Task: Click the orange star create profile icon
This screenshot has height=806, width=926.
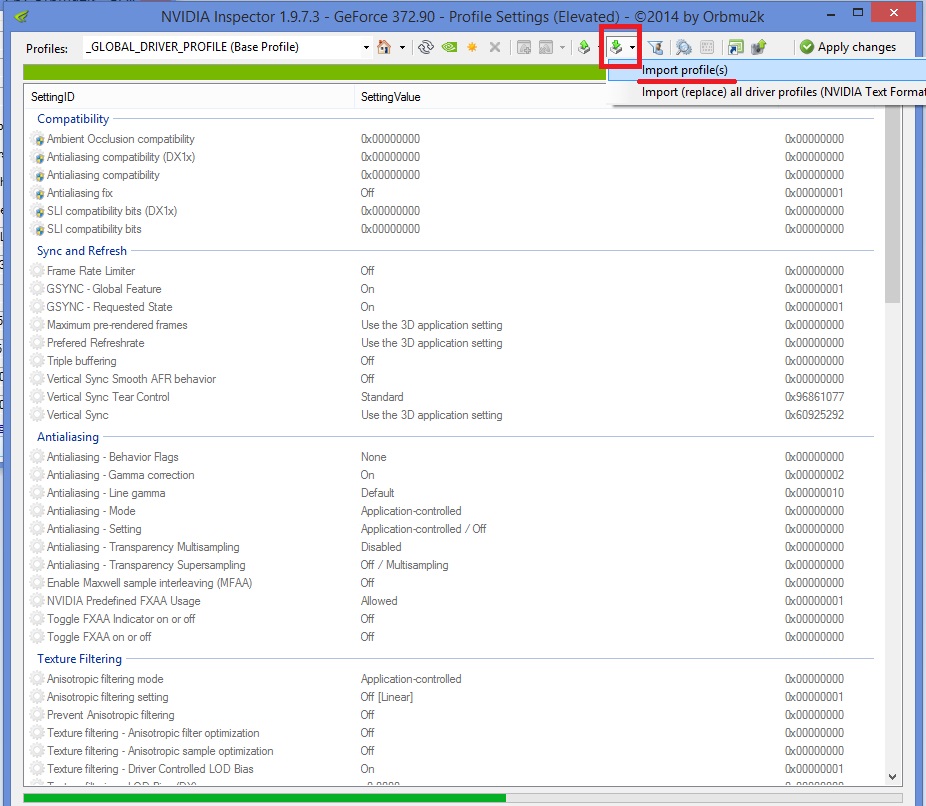Action: [x=472, y=47]
